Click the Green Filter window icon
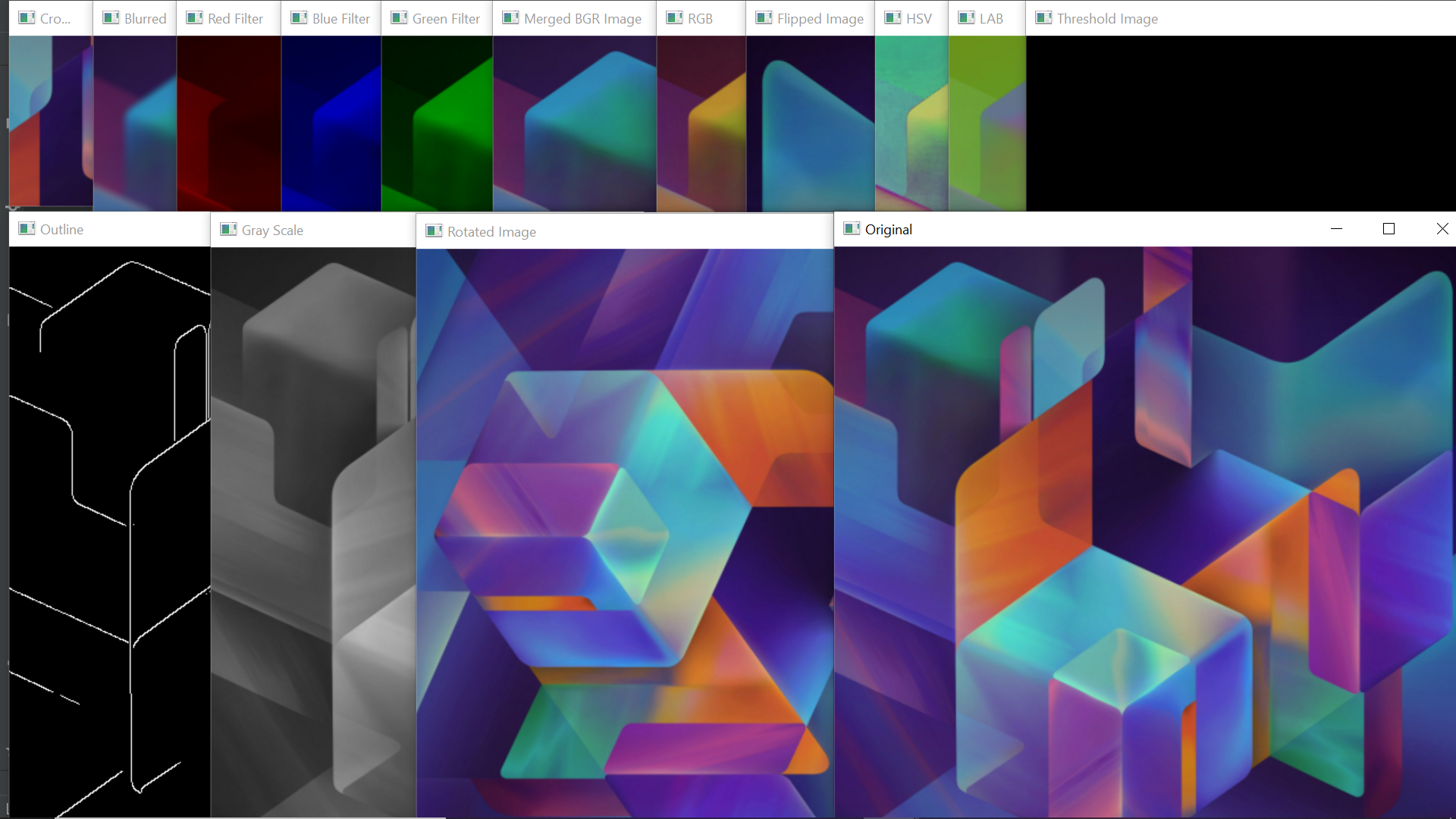 click(x=399, y=18)
